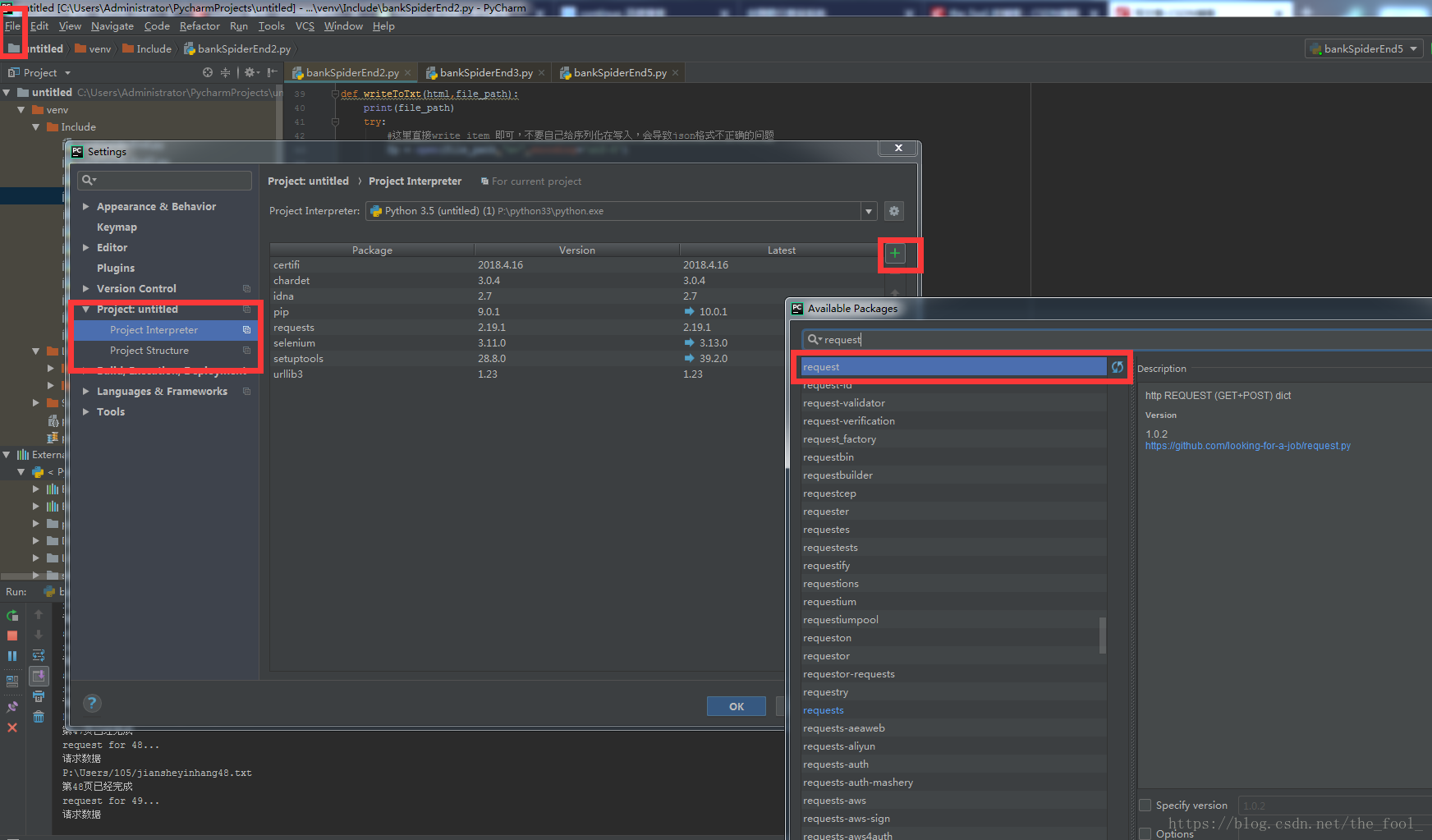1432x840 pixels.
Task: Open Settings help question mark
Action: coord(92,703)
